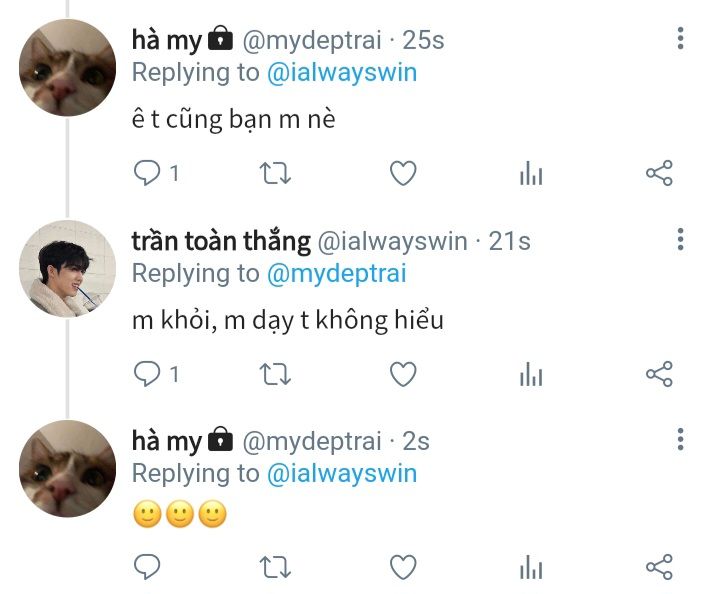Open more options on trần toàn thắng's tweet
This screenshot has width=720, height=594.
[x=681, y=240]
